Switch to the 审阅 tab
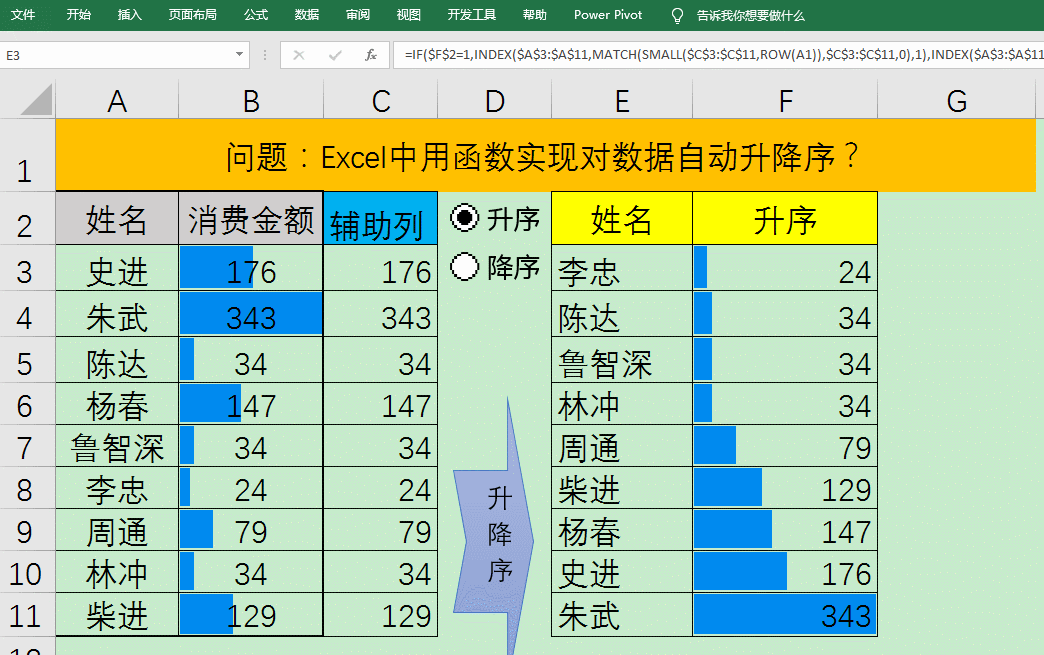Screen dimensions: 1044x655 pos(358,15)
